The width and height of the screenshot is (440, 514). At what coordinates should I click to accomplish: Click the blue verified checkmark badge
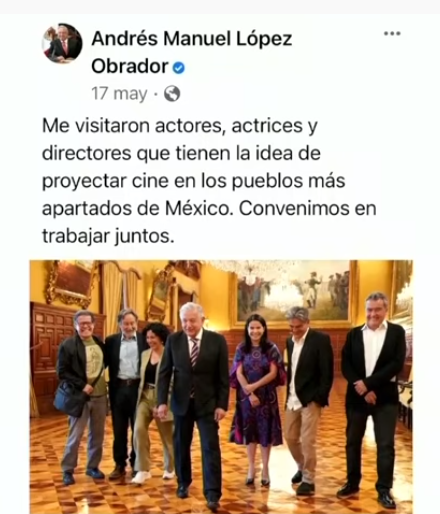tap(179, 68)
